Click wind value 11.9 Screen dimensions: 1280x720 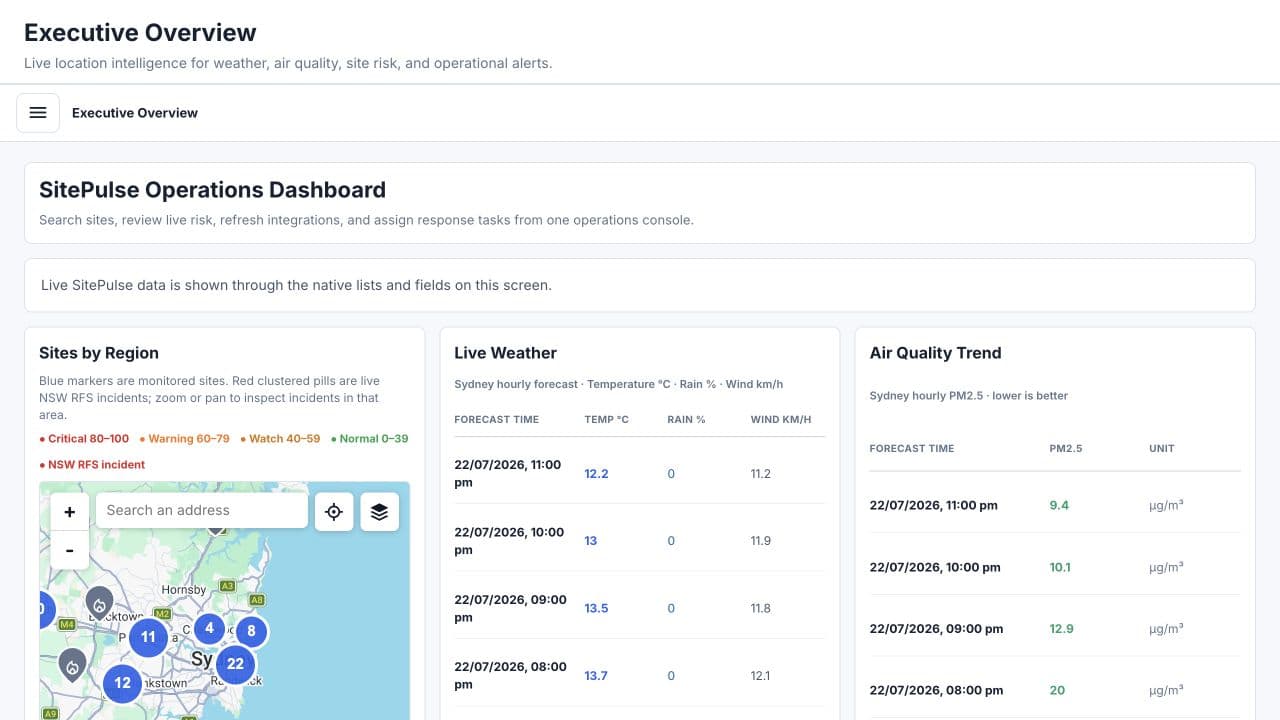click(x=761, y=540)
